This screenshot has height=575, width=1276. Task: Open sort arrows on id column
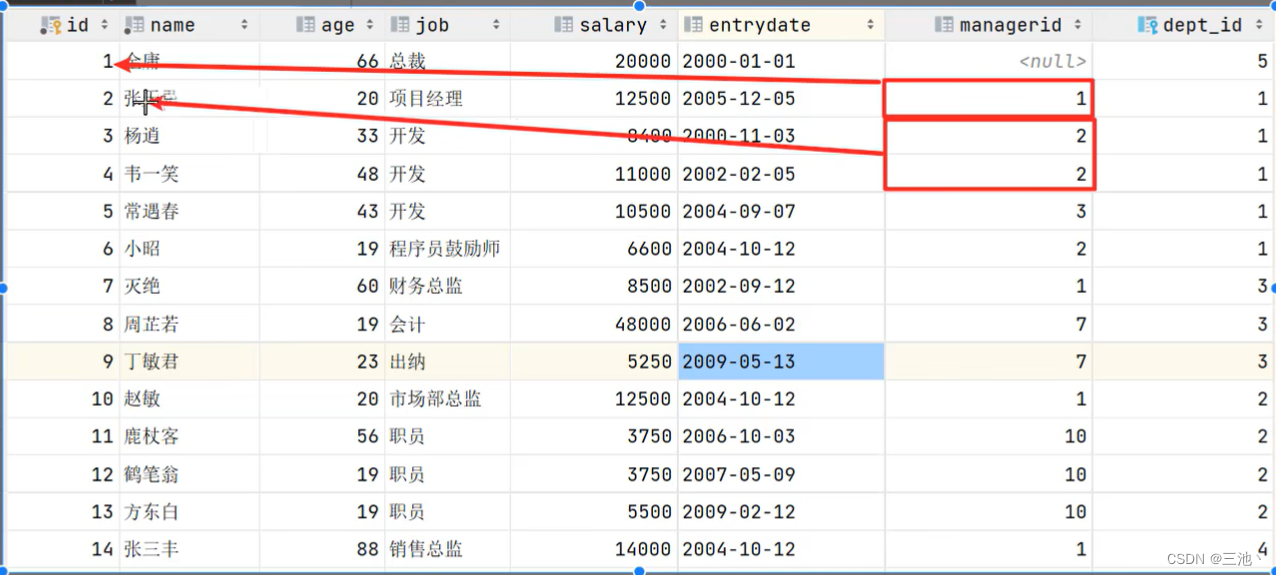click(105, 25)
